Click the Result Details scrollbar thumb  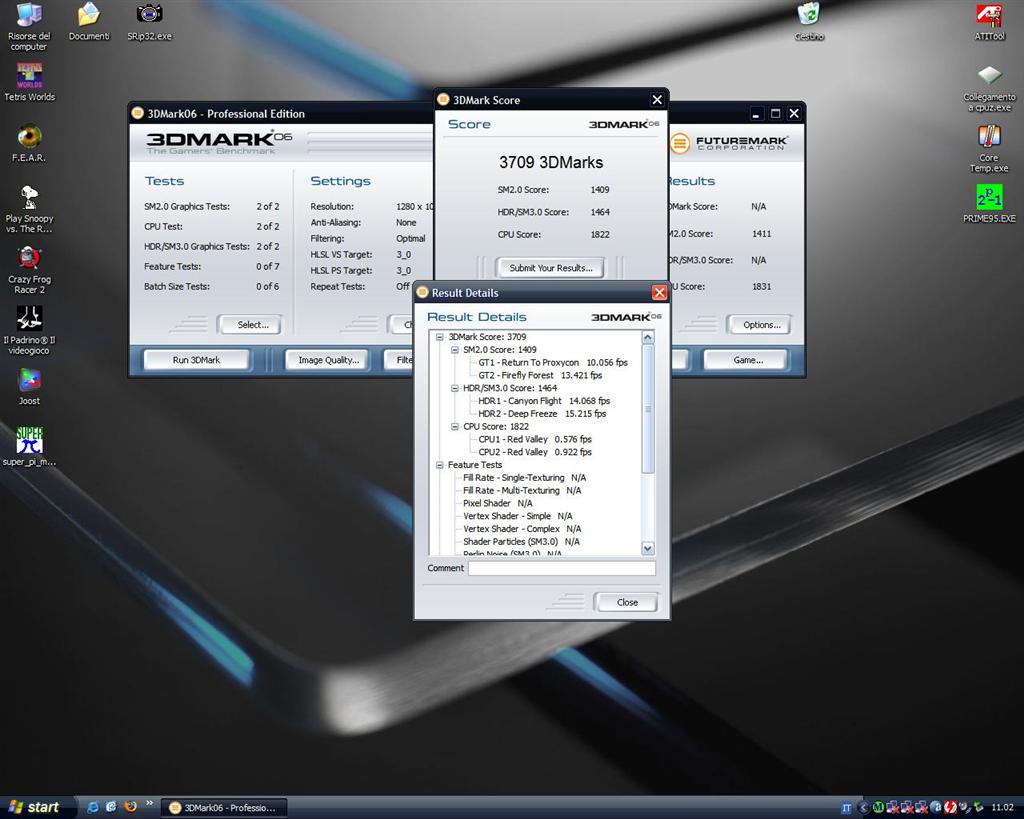[648, 409]
